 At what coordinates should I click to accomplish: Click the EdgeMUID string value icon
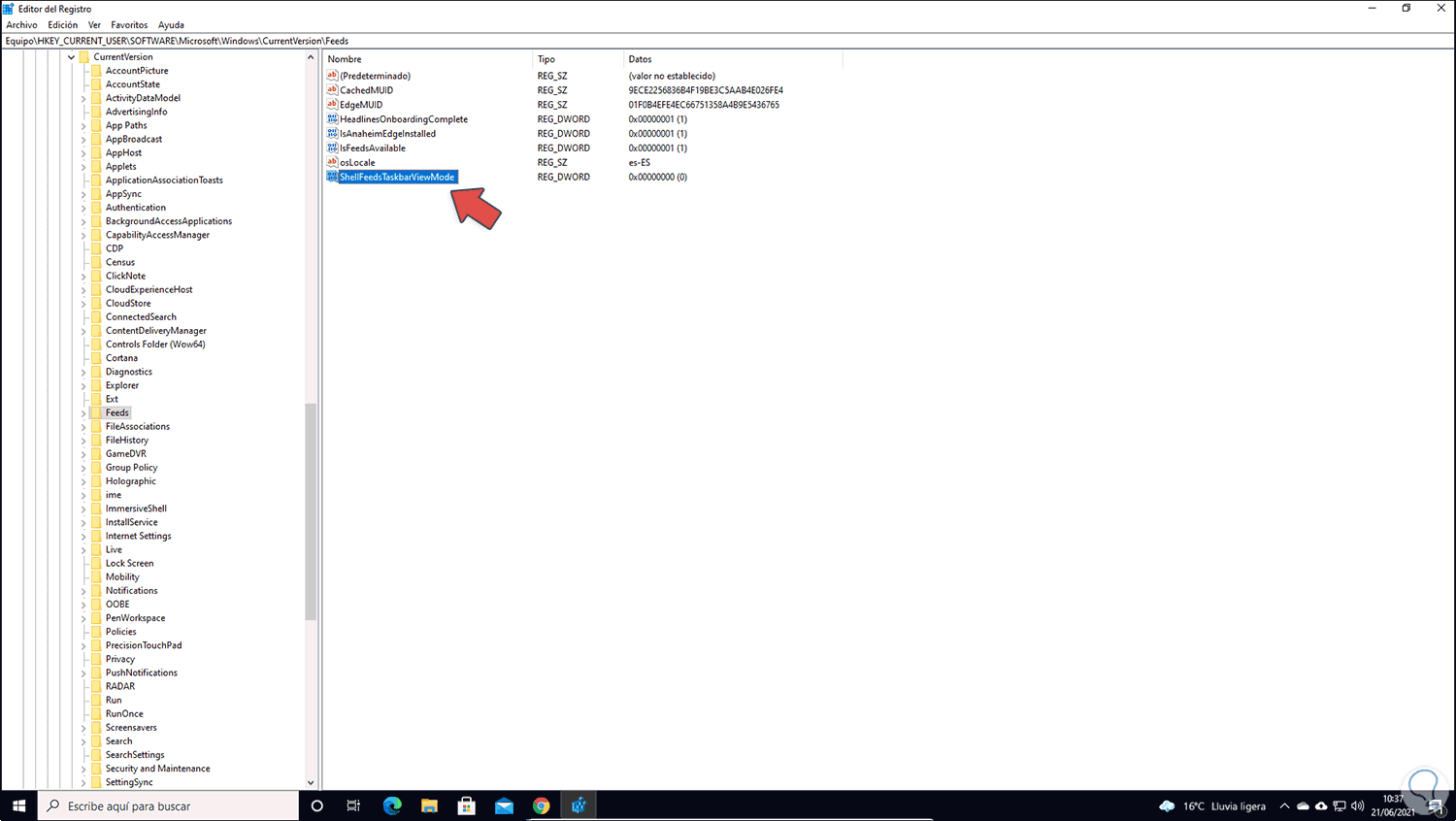pyautogui.click(x=332, y=104)
